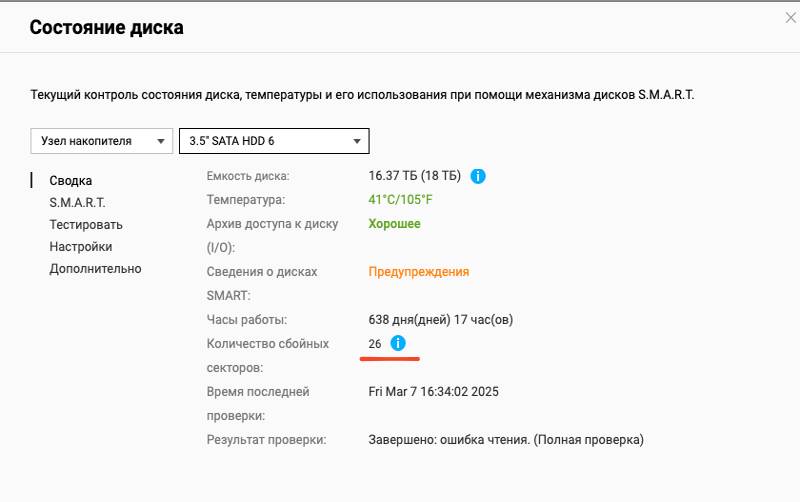Click the S.M.A.R.T. monitoring description text
The height and width of the screenshot is (502, 800).
(x=362, y=95)
